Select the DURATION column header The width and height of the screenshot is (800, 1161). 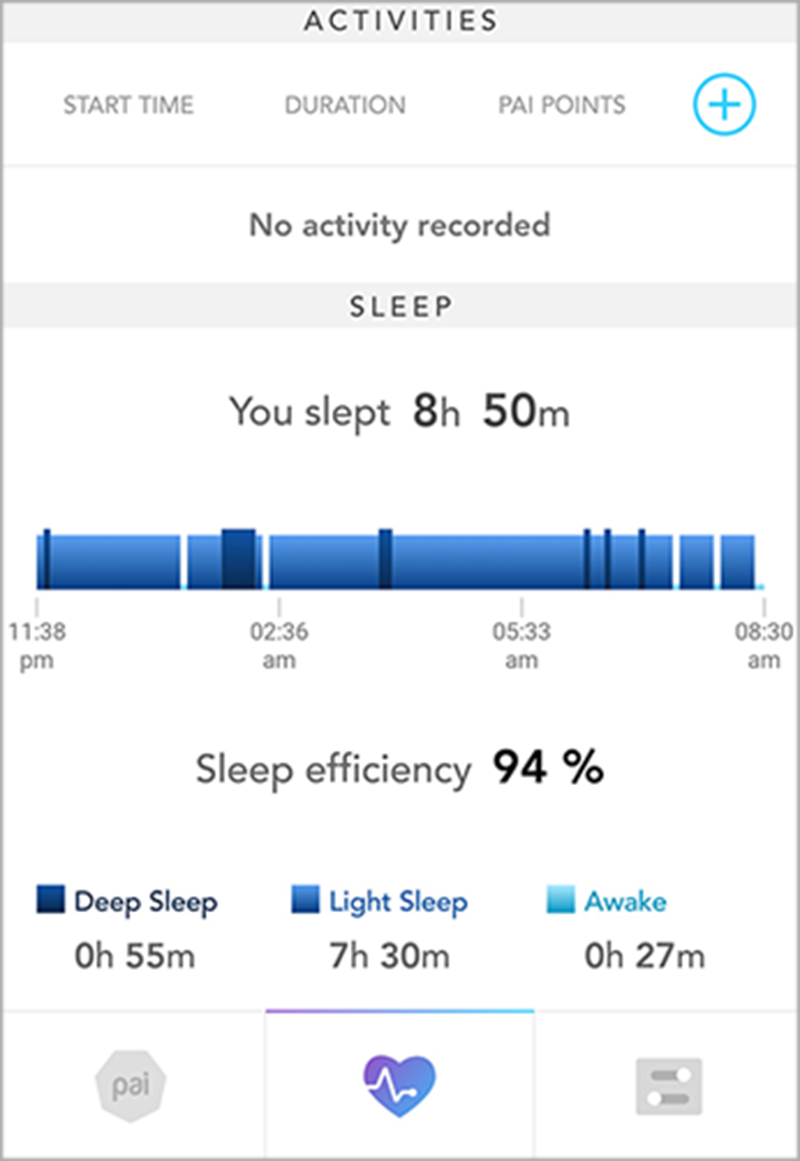click(345, 105)
